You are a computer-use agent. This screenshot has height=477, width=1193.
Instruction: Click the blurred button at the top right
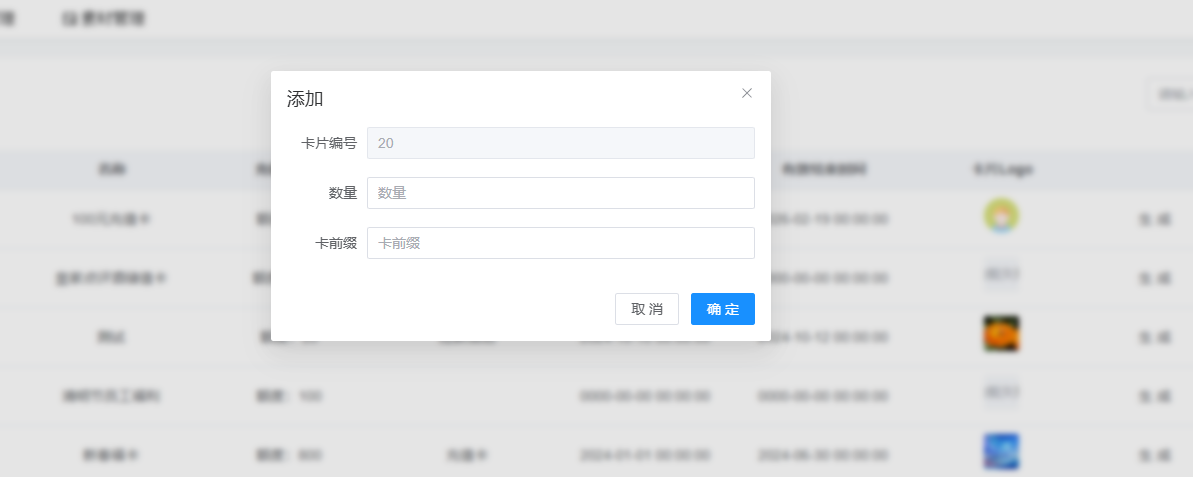(x=1169, y=94)
